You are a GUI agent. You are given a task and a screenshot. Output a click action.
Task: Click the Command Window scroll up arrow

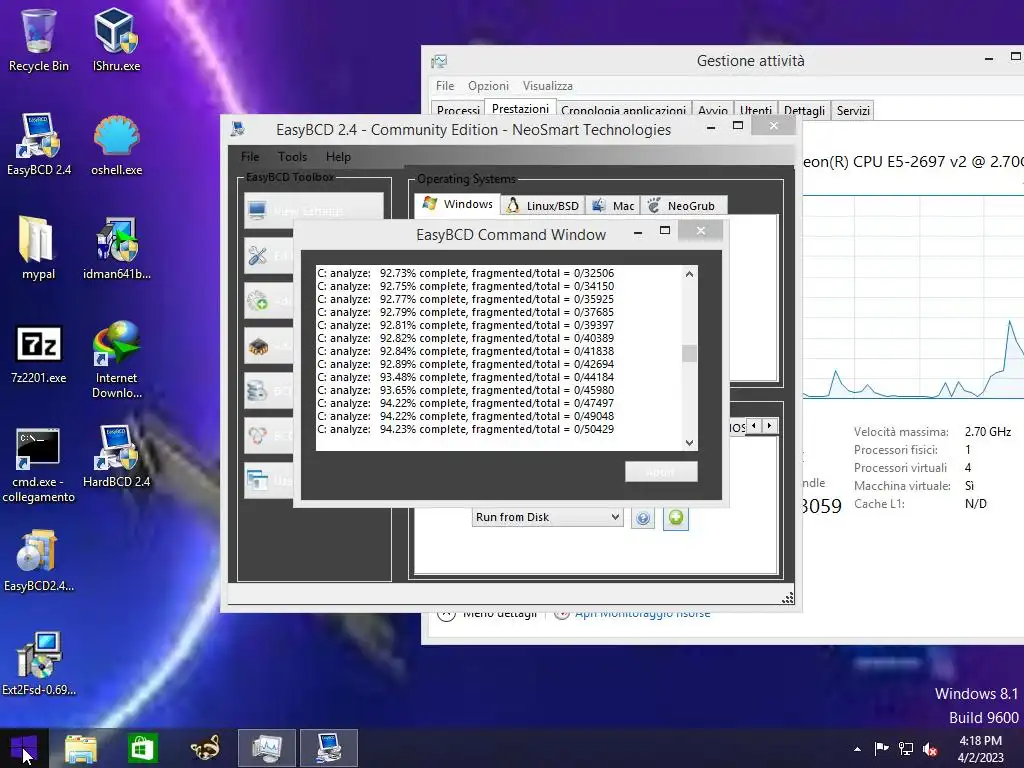pos(689,274)
